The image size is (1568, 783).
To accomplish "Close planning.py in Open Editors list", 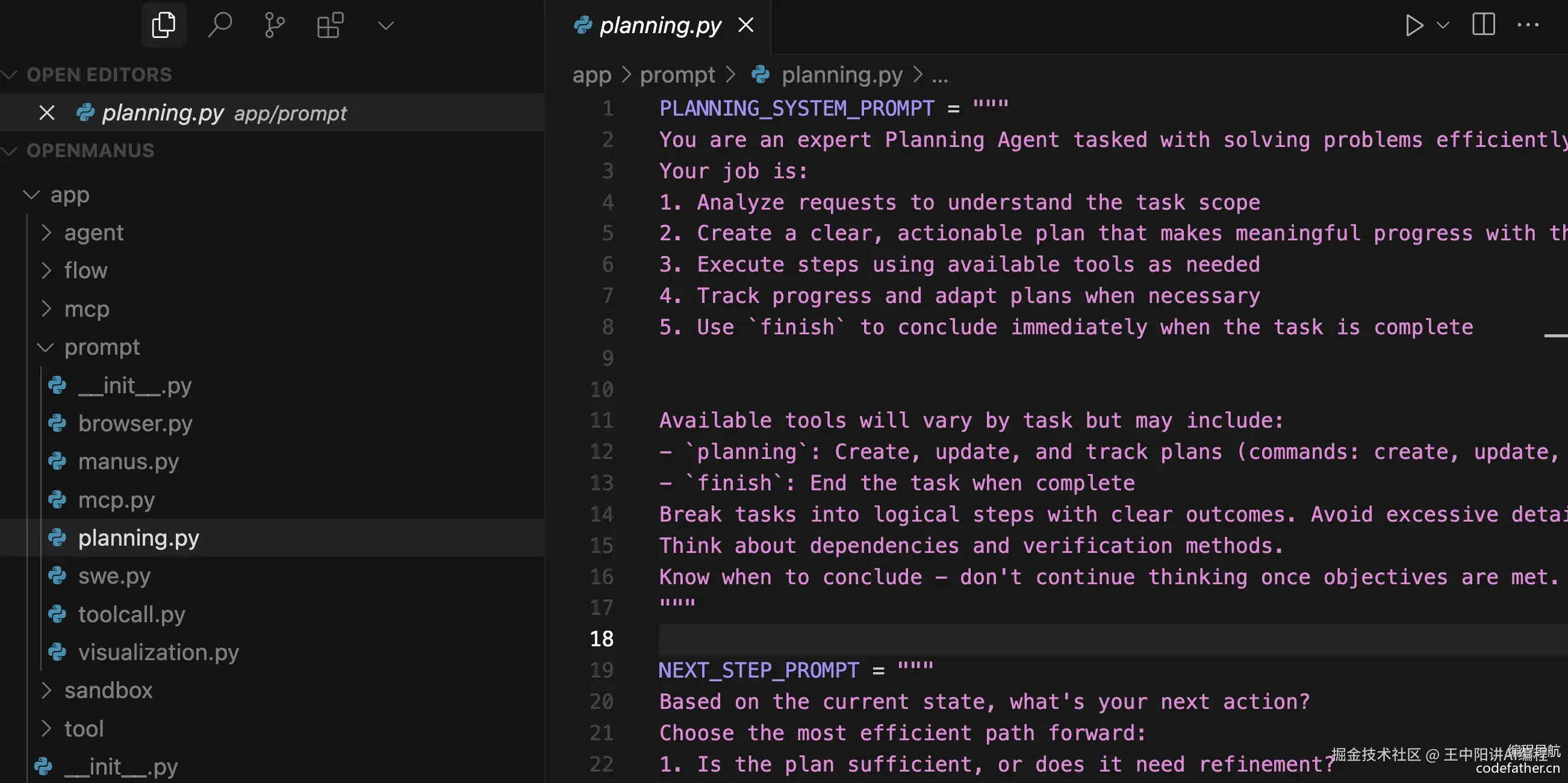I will 47,113.
